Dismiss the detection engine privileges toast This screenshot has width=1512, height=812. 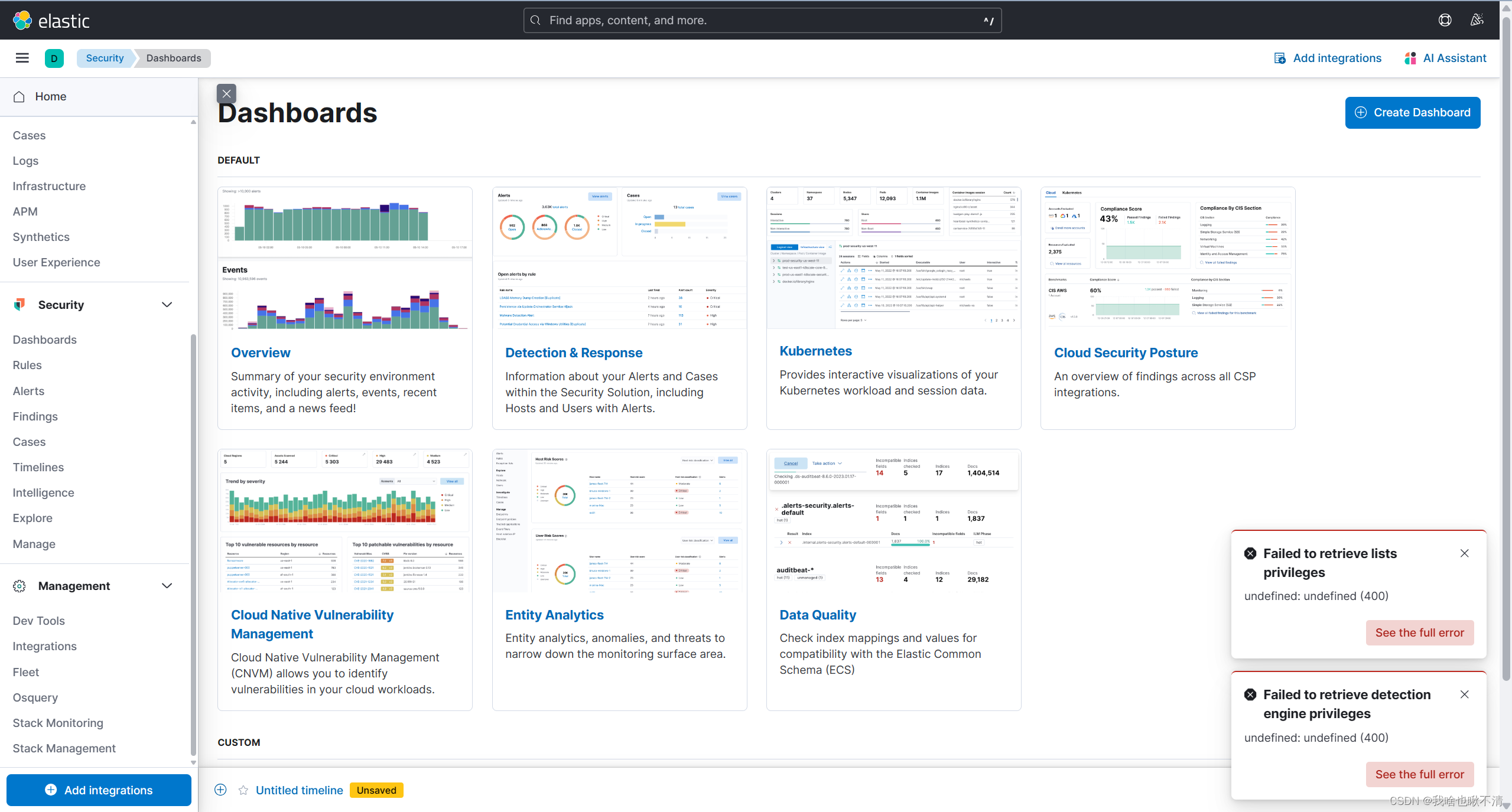coord(1464,694)
